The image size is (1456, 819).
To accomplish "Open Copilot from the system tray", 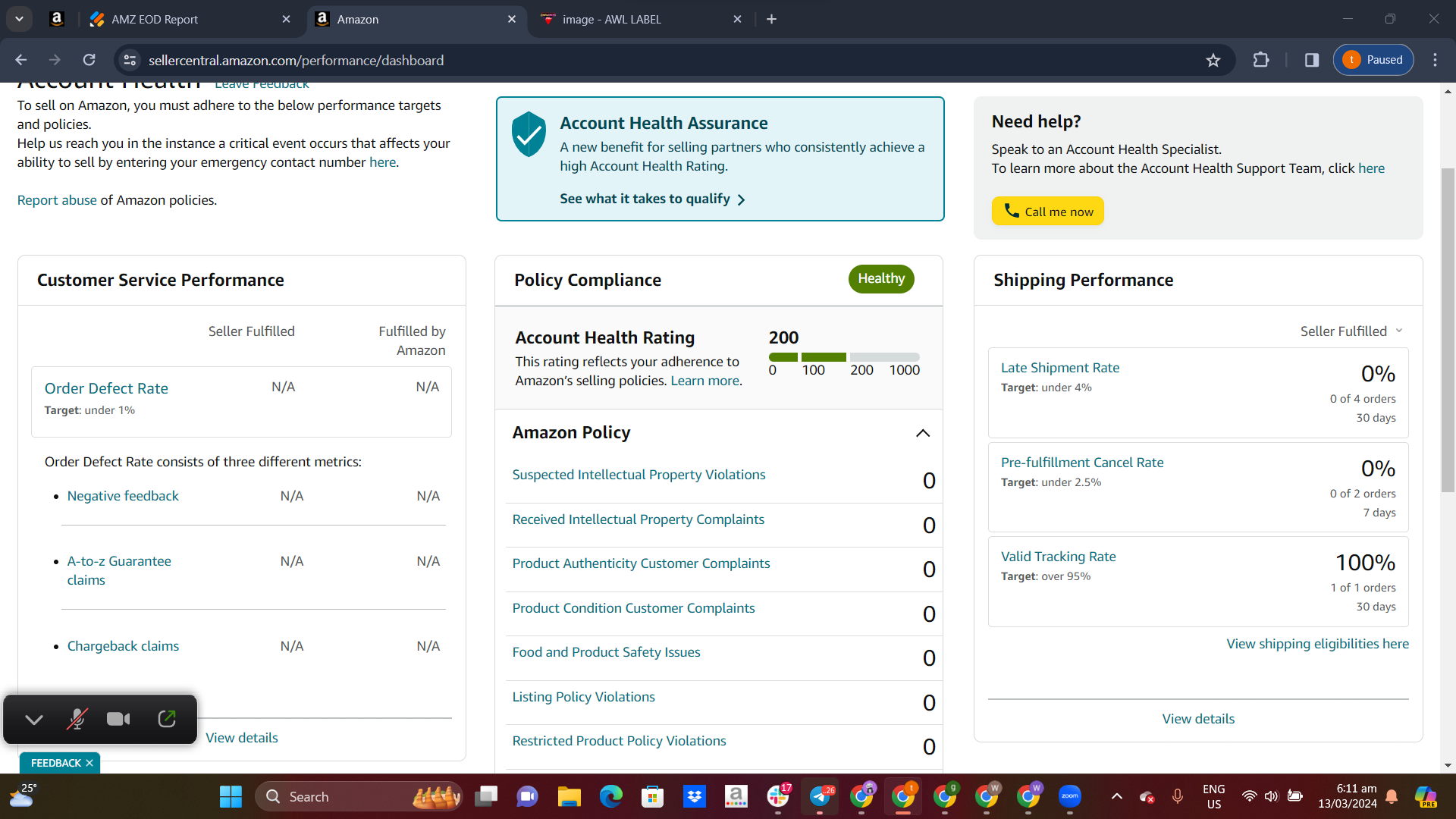I will (1426, 797).
